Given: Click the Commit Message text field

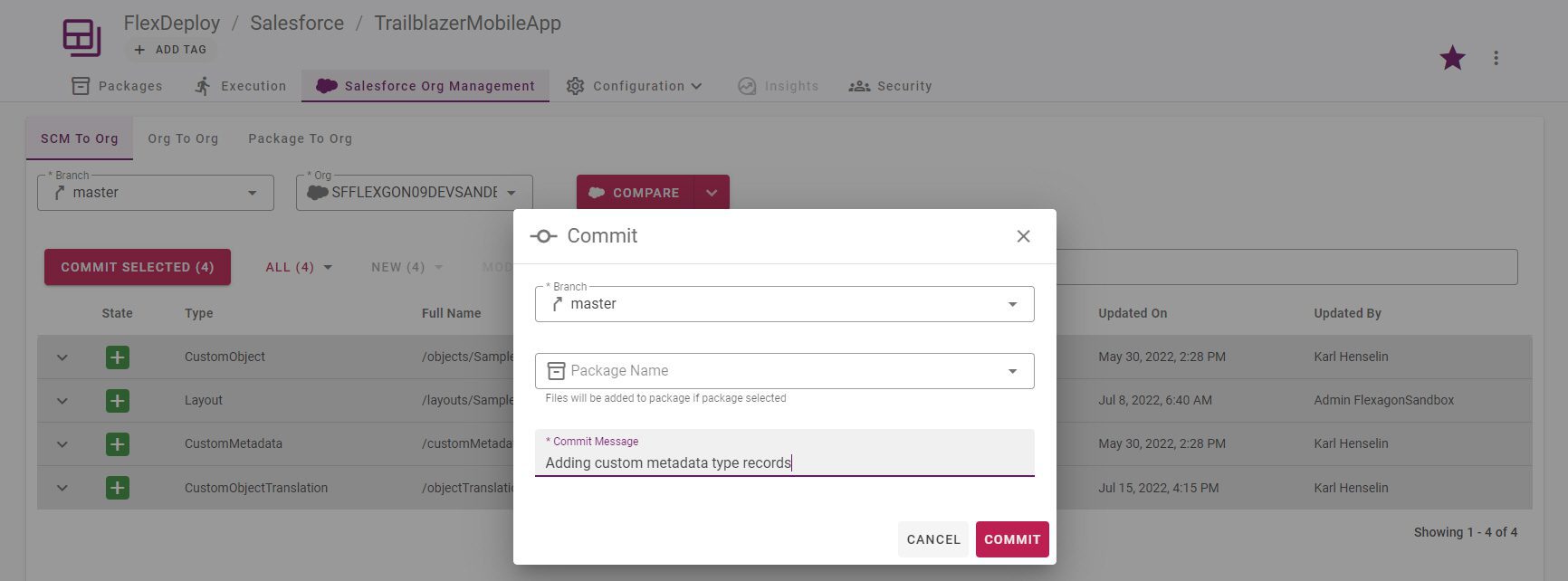Looking at the screenshot, I should click(784, 452).
